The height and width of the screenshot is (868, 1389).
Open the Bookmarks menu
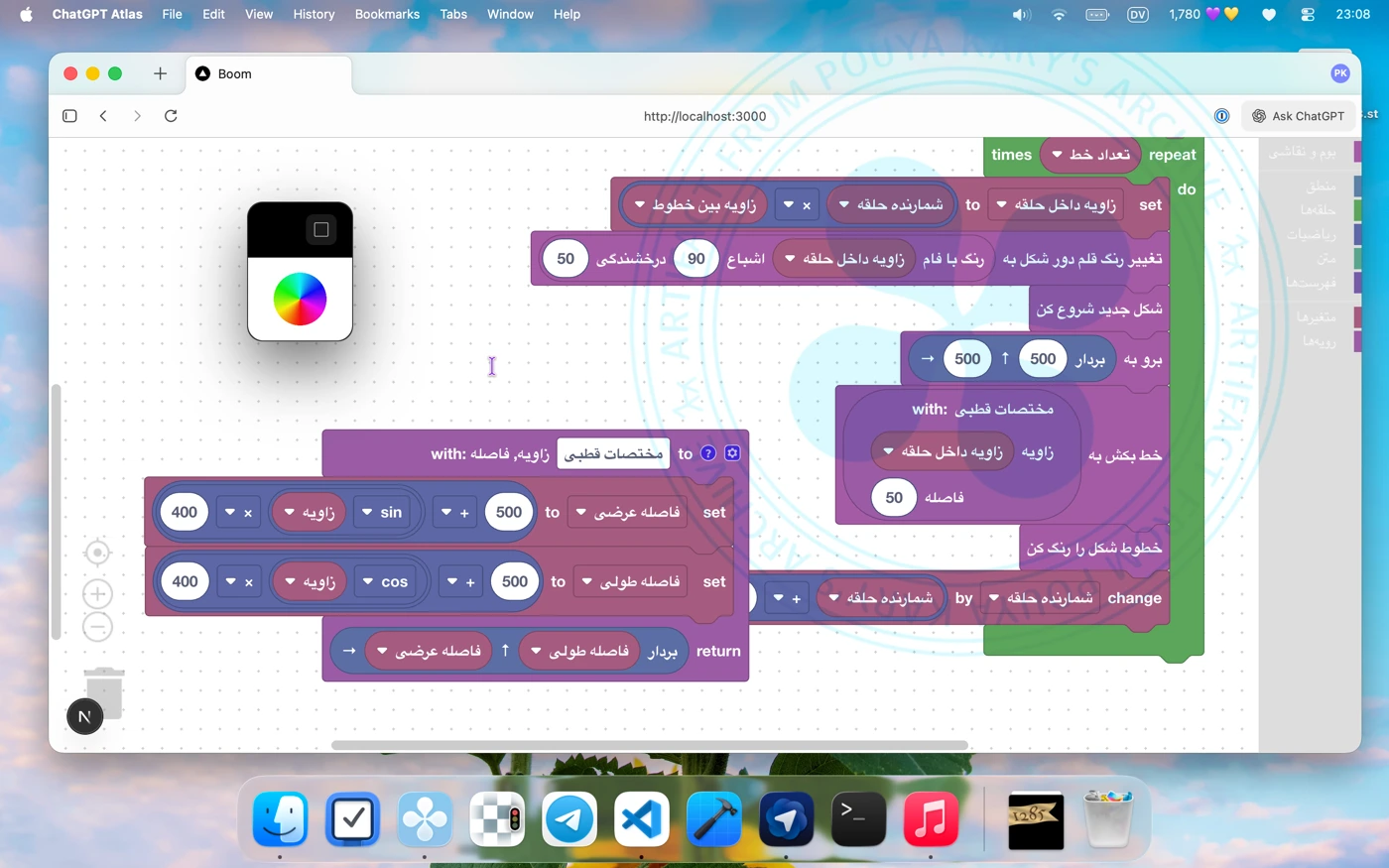387,14
